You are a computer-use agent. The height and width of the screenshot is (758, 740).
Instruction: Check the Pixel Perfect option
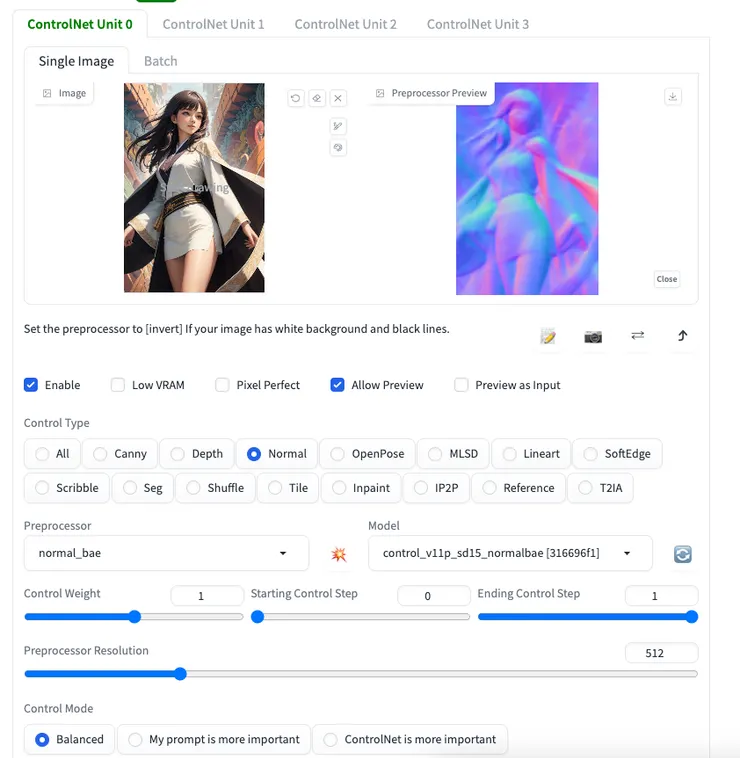point(222,385)
